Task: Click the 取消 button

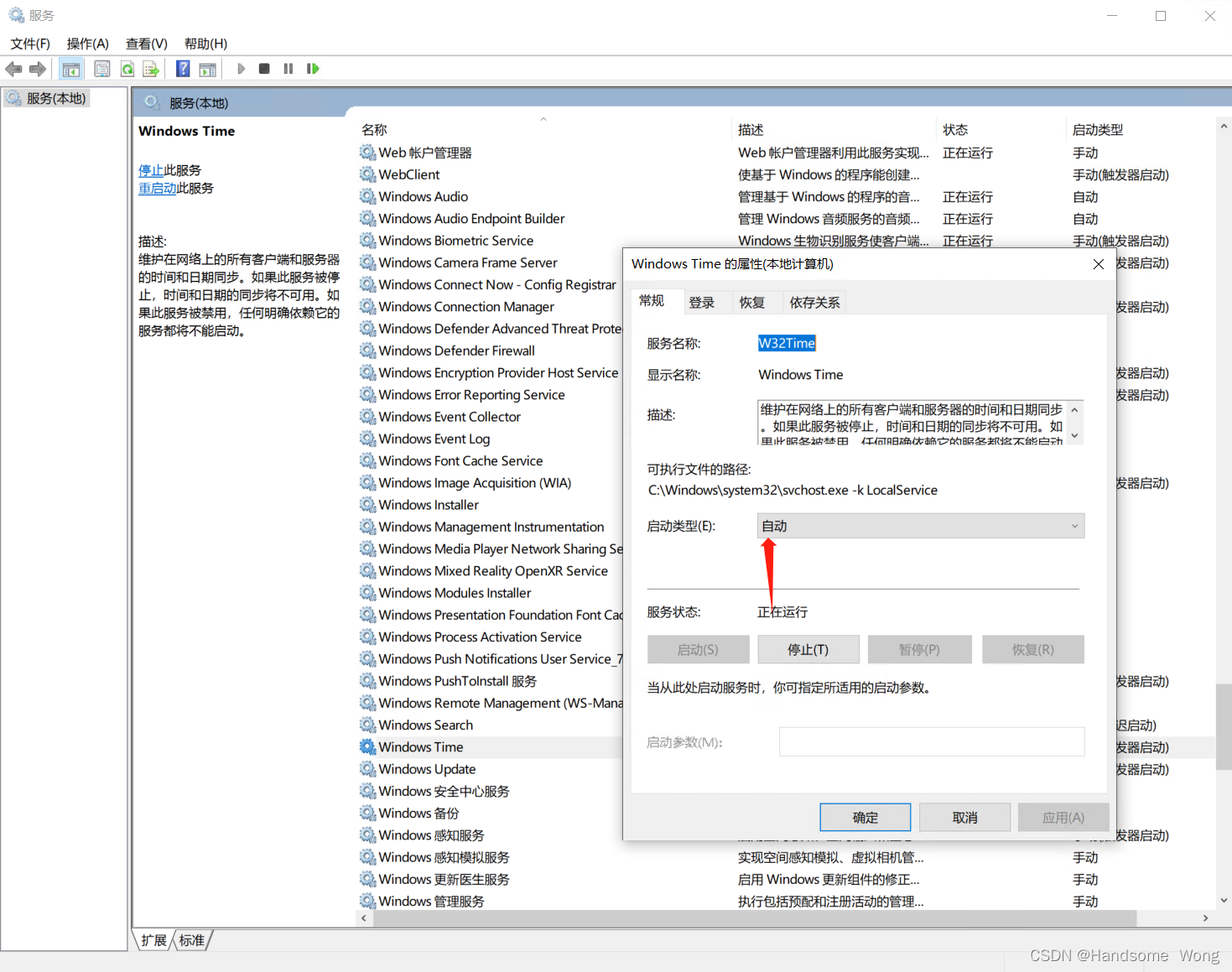Action: coord(965,818)
